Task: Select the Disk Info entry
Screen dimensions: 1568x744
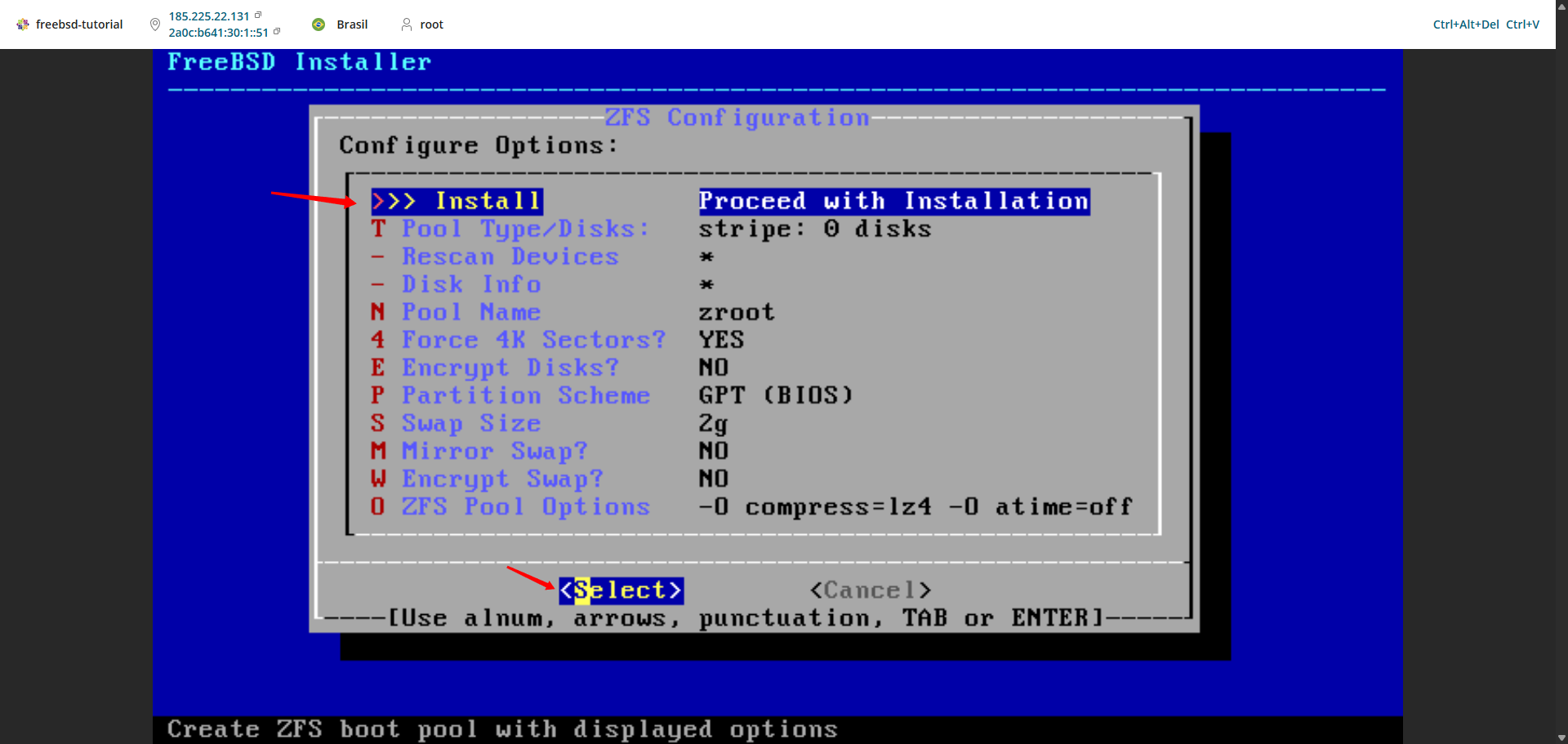Action: [456, 284]
